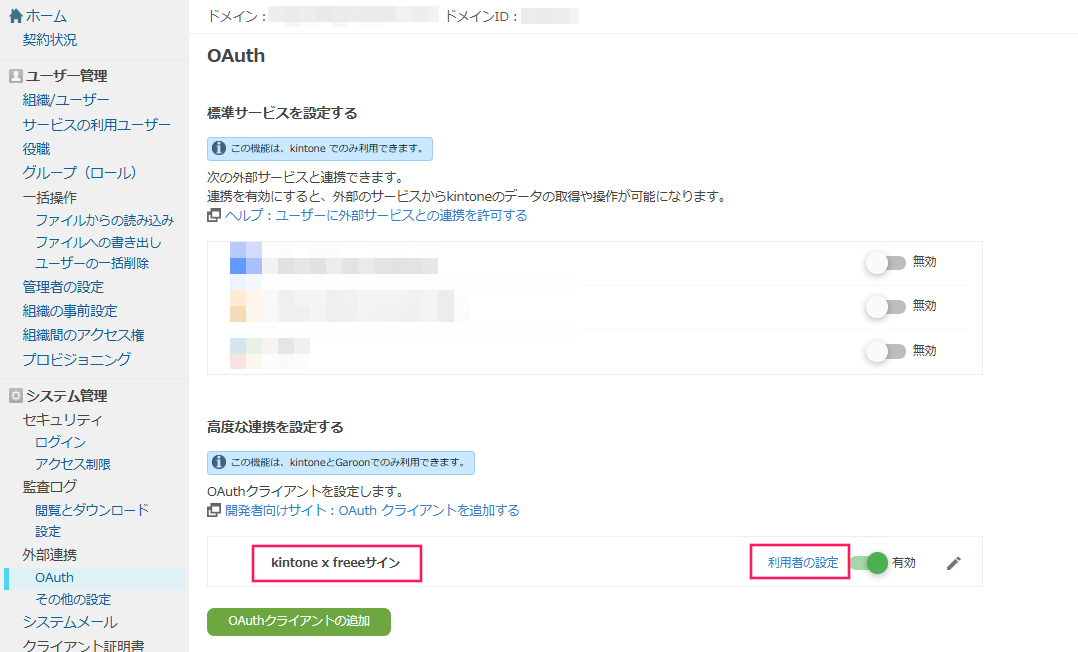The image size is (1078, 652).
Task: Click the OAuthクライアントの追加 button
Action: (299, 621)
